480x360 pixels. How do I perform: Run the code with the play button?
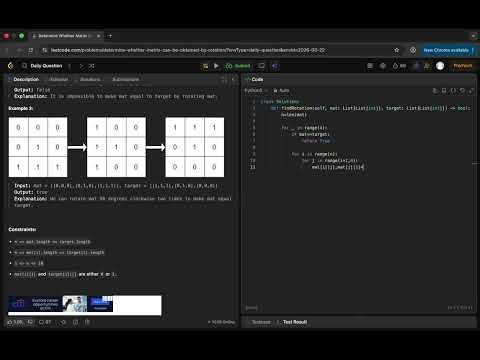pyautogui.click(x=216, y=66)
